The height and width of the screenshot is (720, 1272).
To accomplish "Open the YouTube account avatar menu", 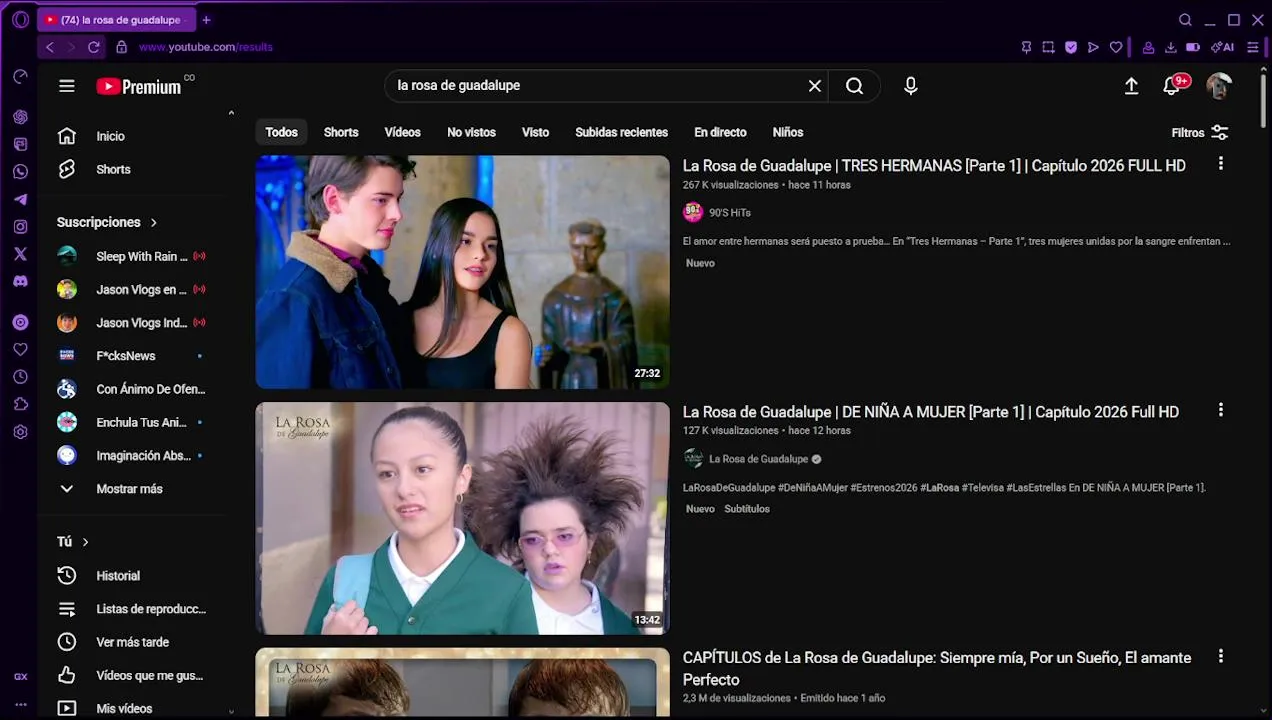I will [x=1219, y=86].
